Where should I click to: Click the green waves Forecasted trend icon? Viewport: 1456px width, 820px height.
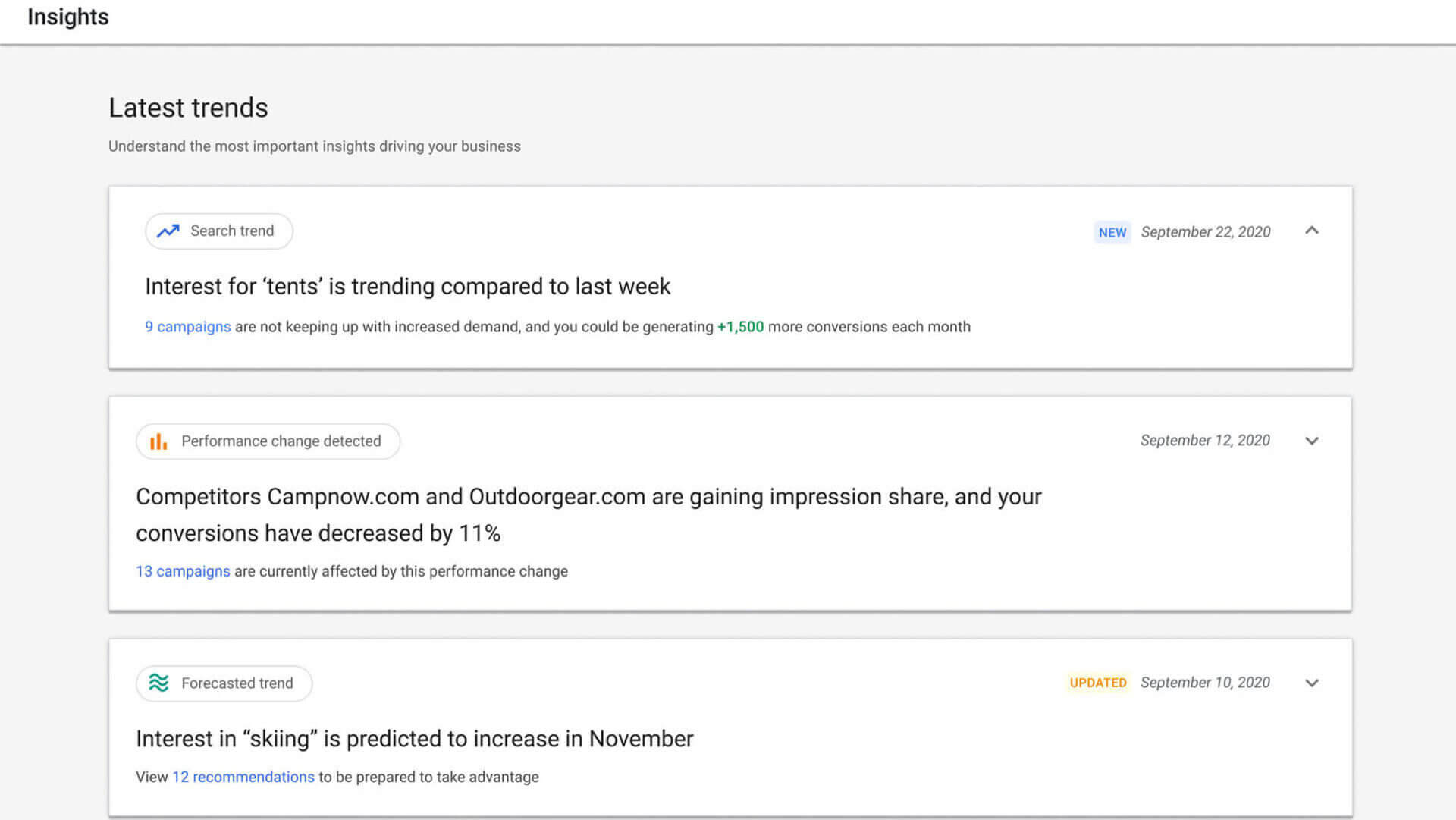158,683
